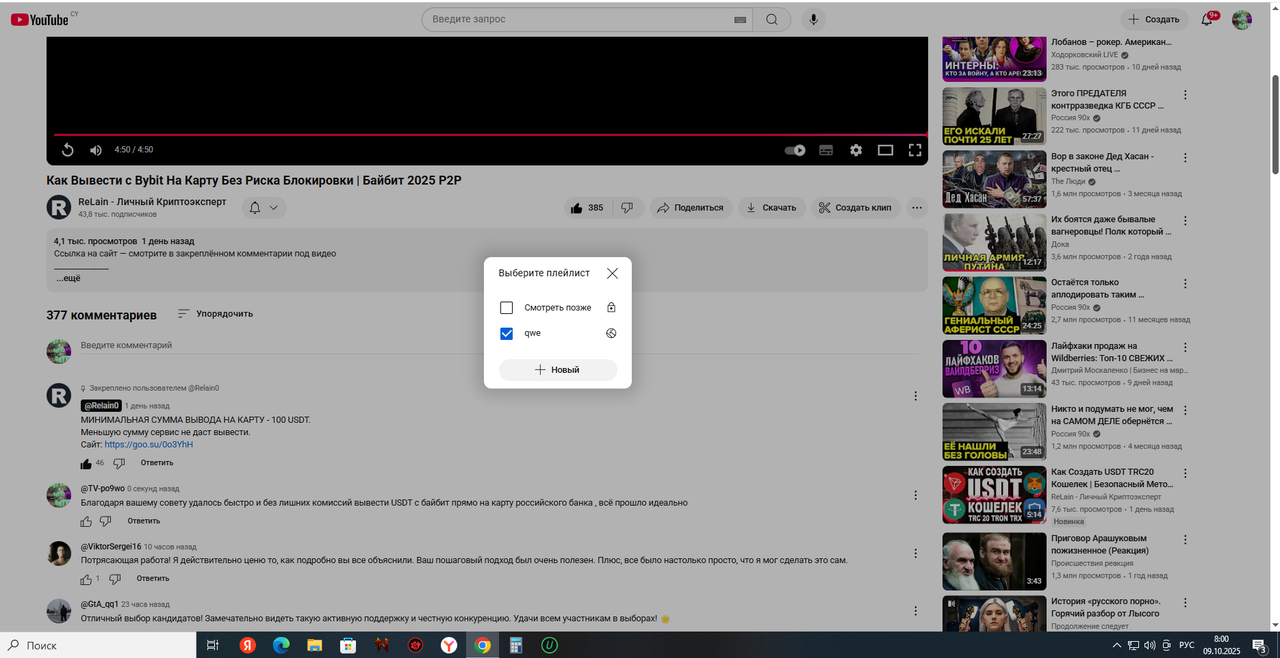This screenshot has width=1280, height=658.
Task: Open the "Упорядочить" comments sort dropdown
Action: [215, 314]
